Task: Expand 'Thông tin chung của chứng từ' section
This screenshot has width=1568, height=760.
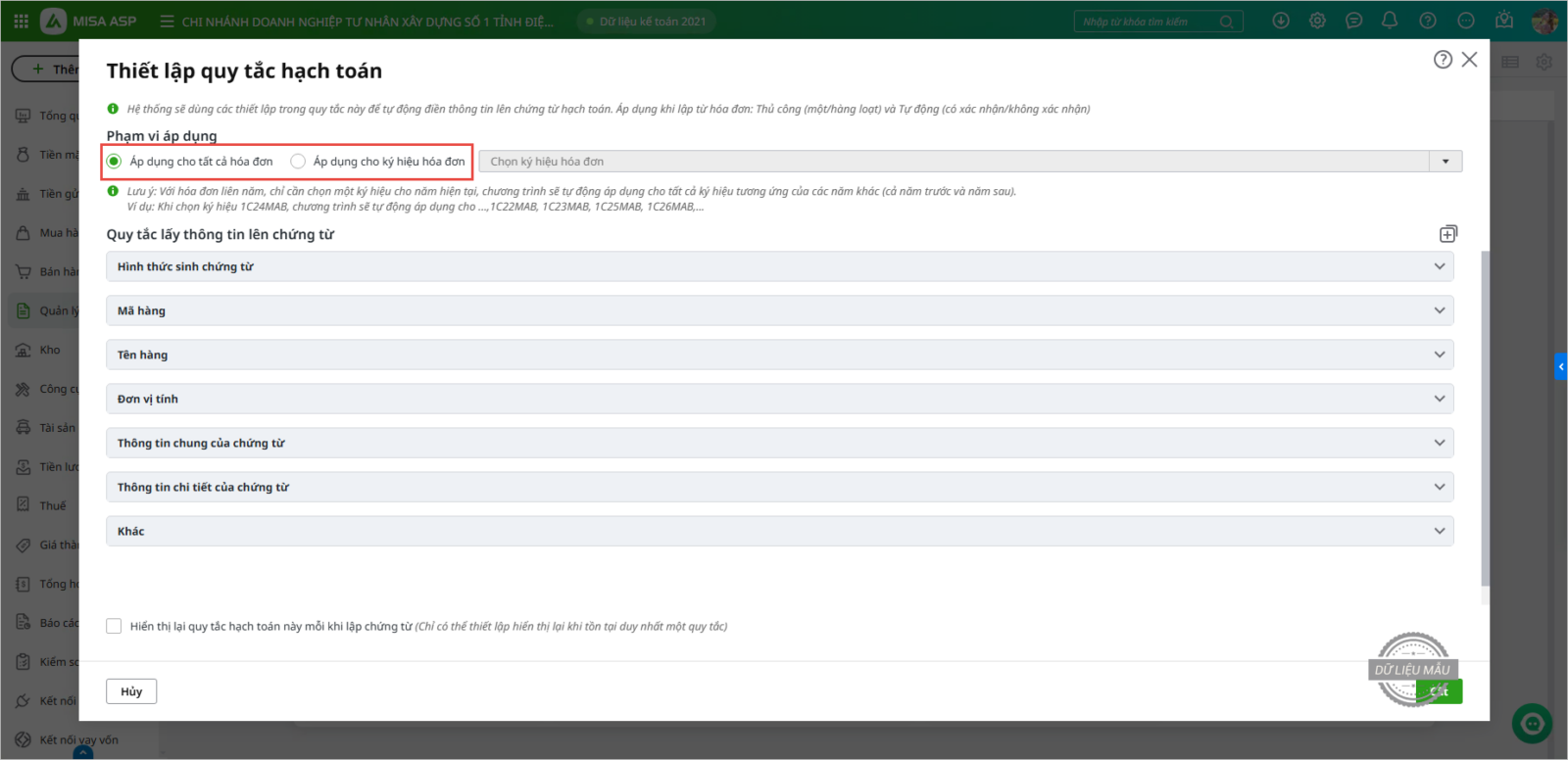Action: 779,443
